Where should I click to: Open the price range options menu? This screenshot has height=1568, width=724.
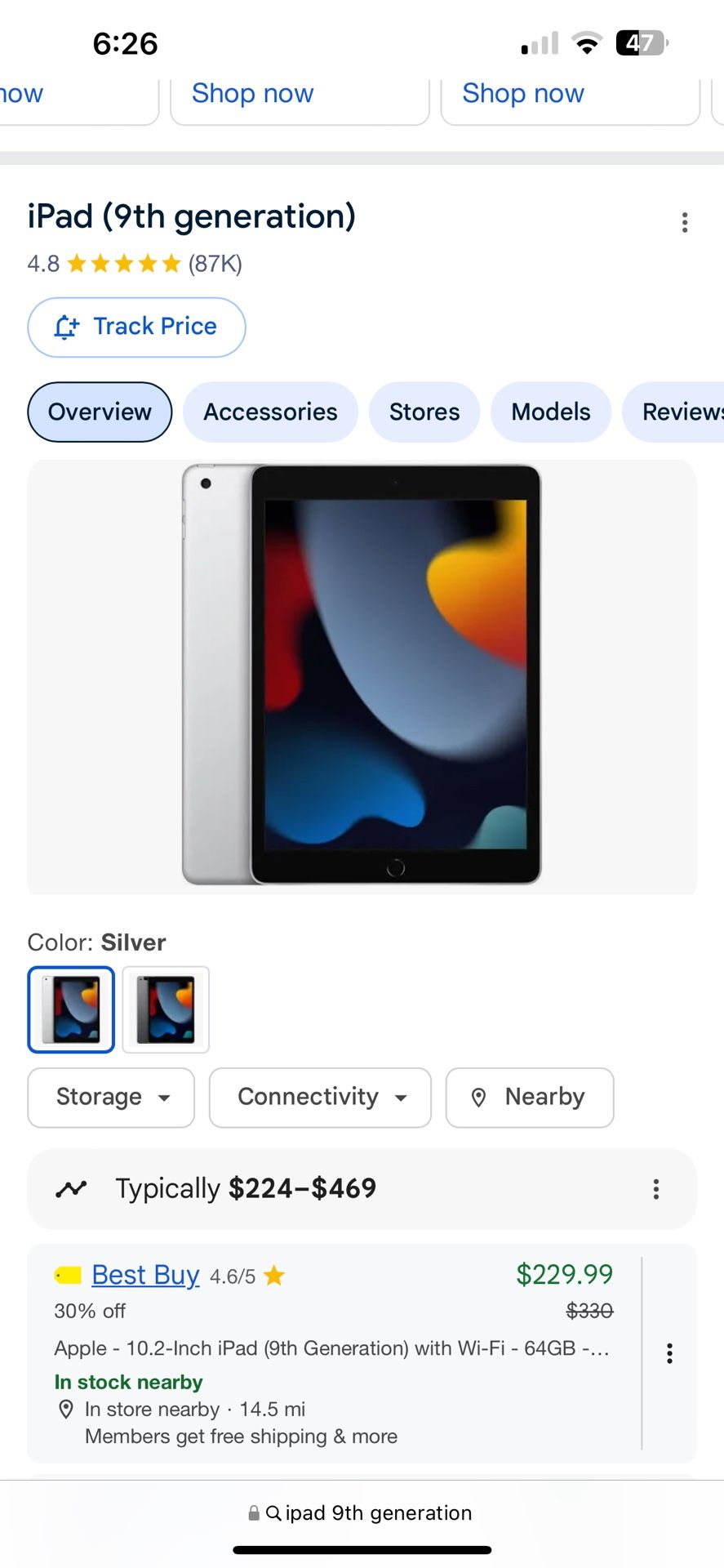tap(655, 1189)
